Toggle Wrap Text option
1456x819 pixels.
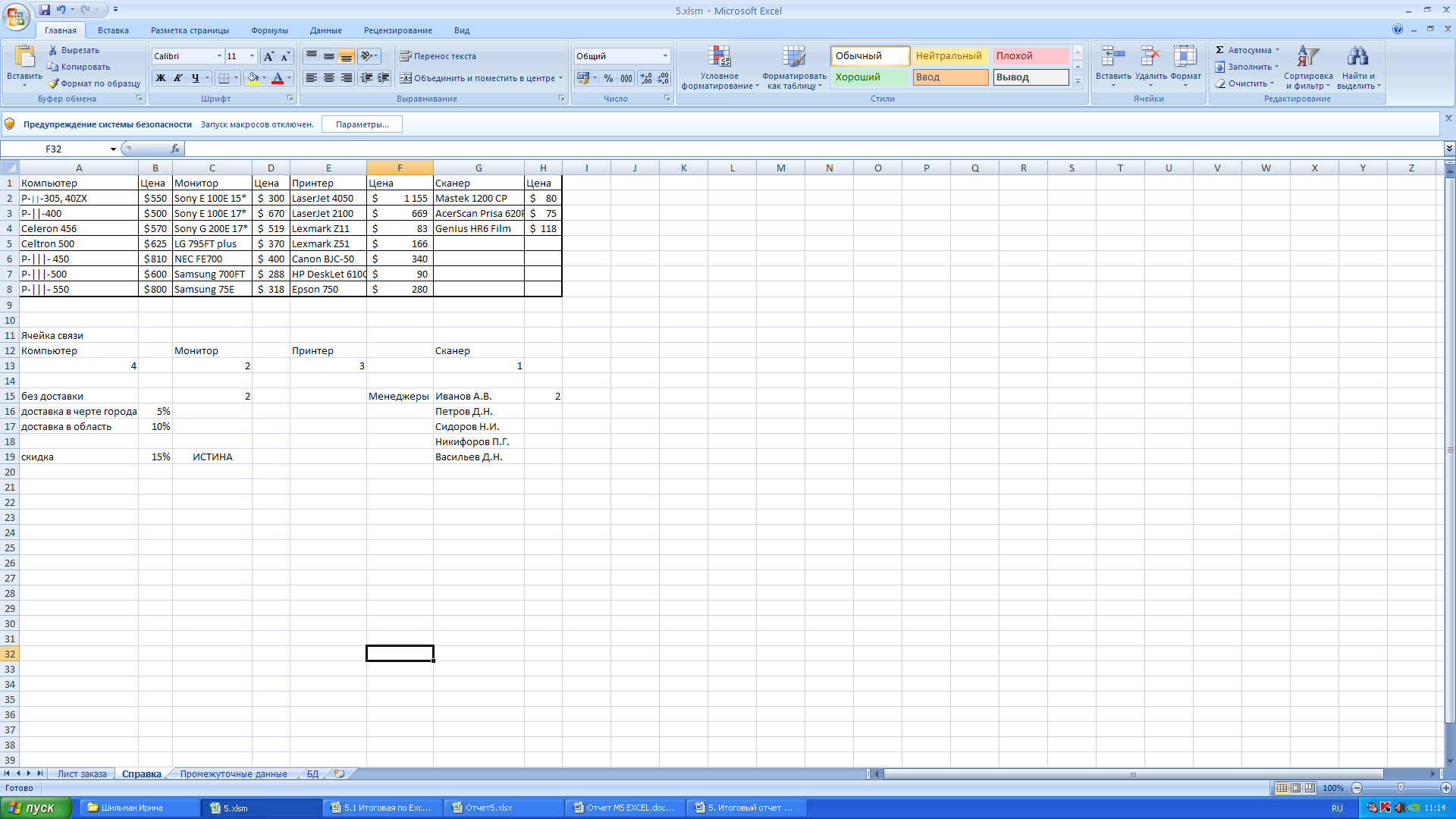438,56
